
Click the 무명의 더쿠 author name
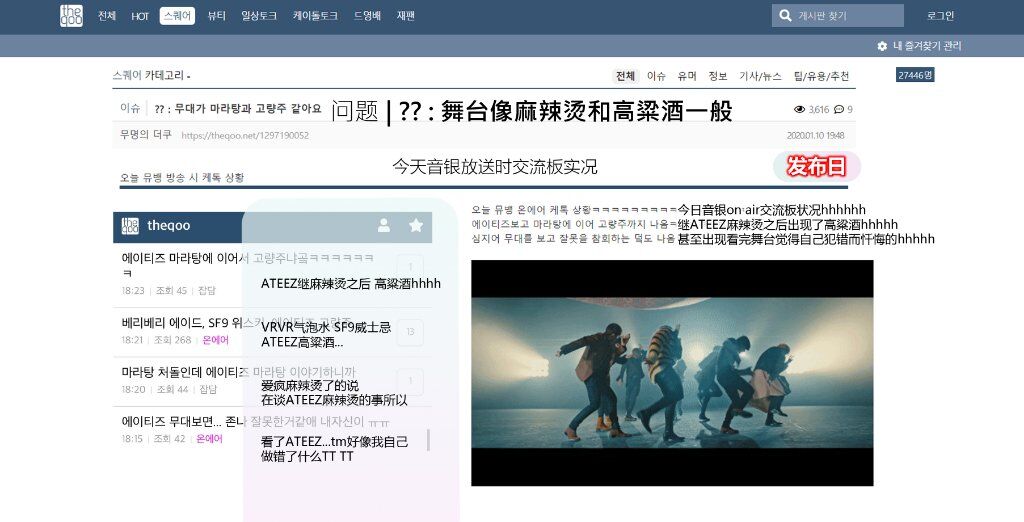pyautogui.click(x=146, y=135)
